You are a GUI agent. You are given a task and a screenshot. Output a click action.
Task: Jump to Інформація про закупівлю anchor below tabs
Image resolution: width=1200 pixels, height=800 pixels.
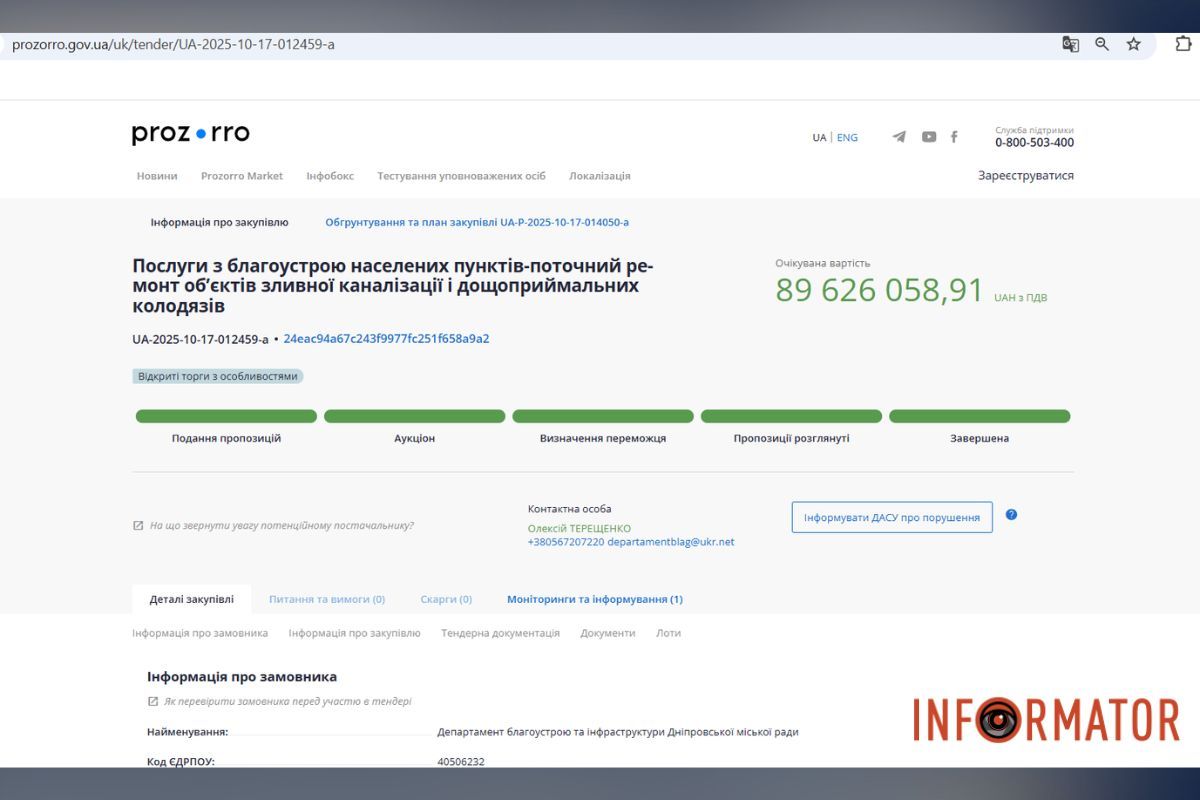pos(354,634)
